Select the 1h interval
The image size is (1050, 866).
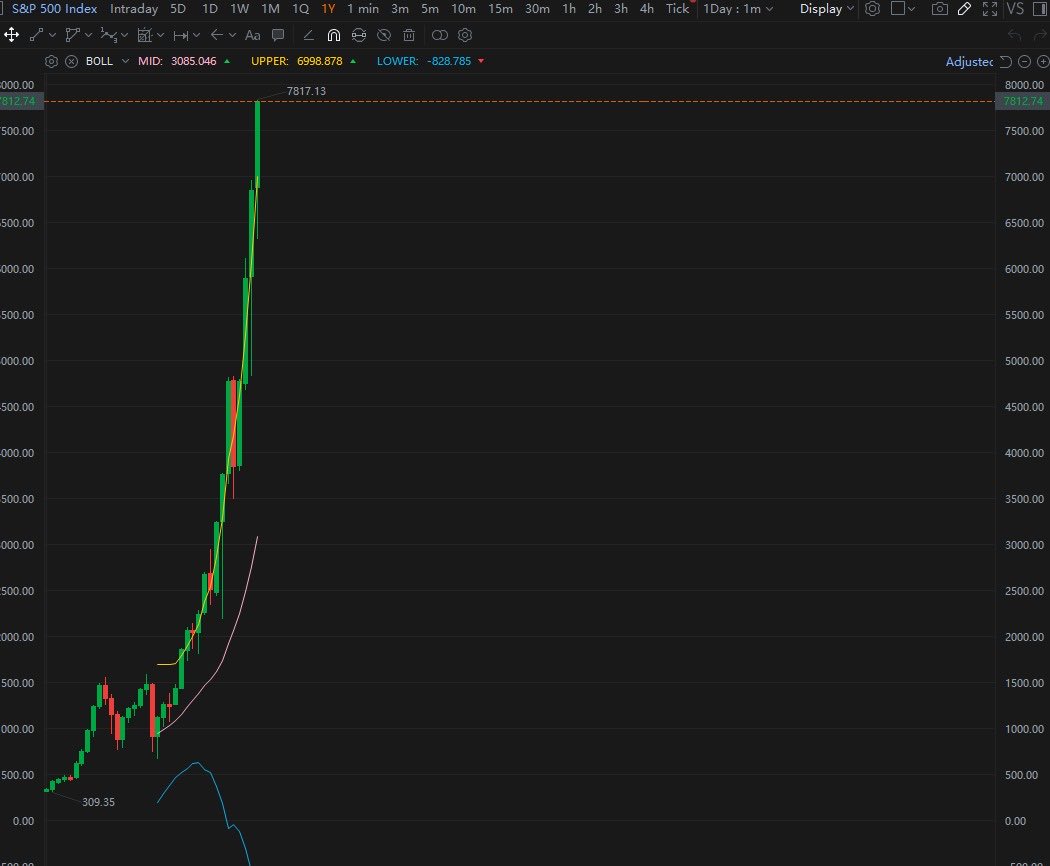[569, 9]
